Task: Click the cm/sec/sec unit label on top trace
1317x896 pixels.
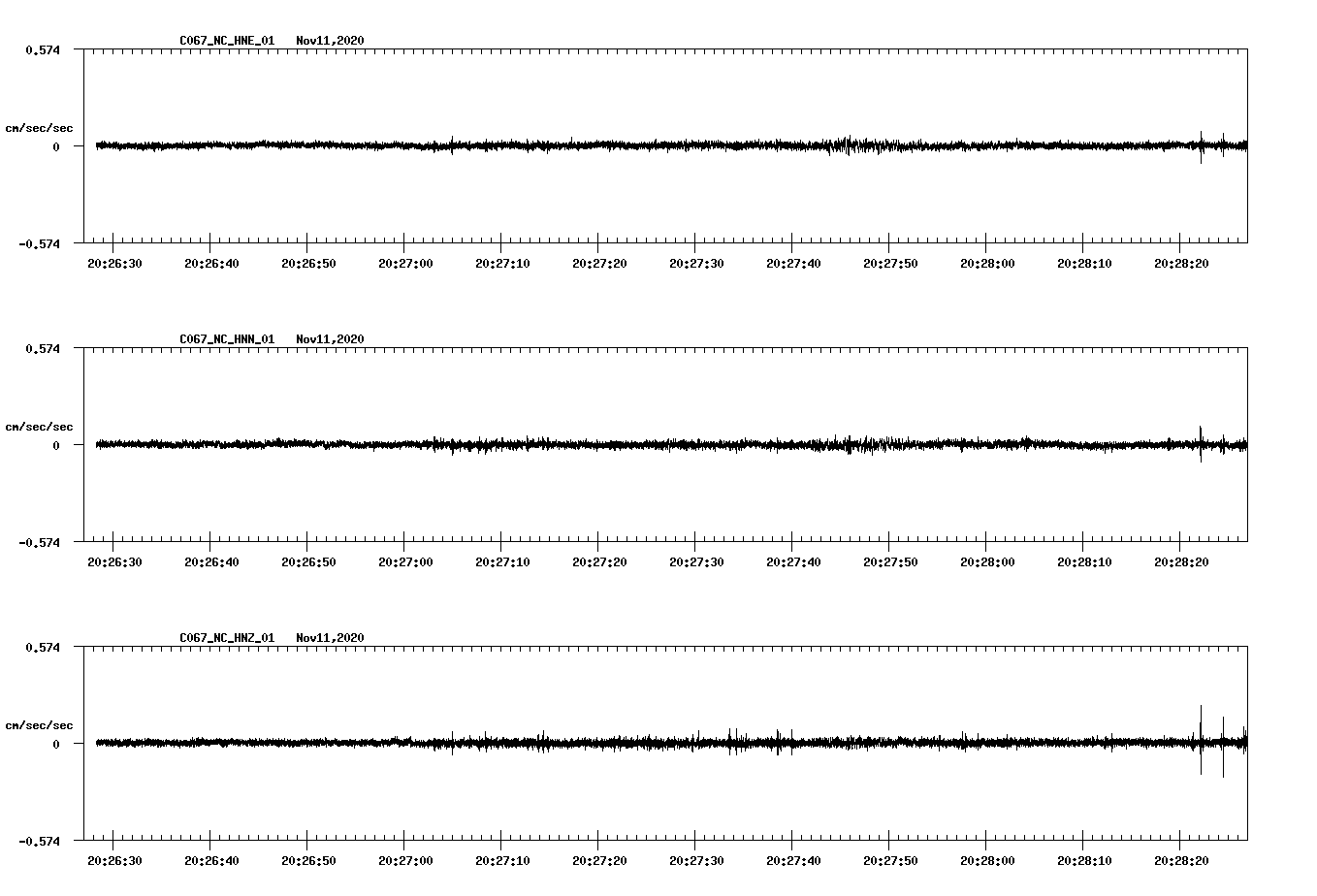Action: [41, 127]
